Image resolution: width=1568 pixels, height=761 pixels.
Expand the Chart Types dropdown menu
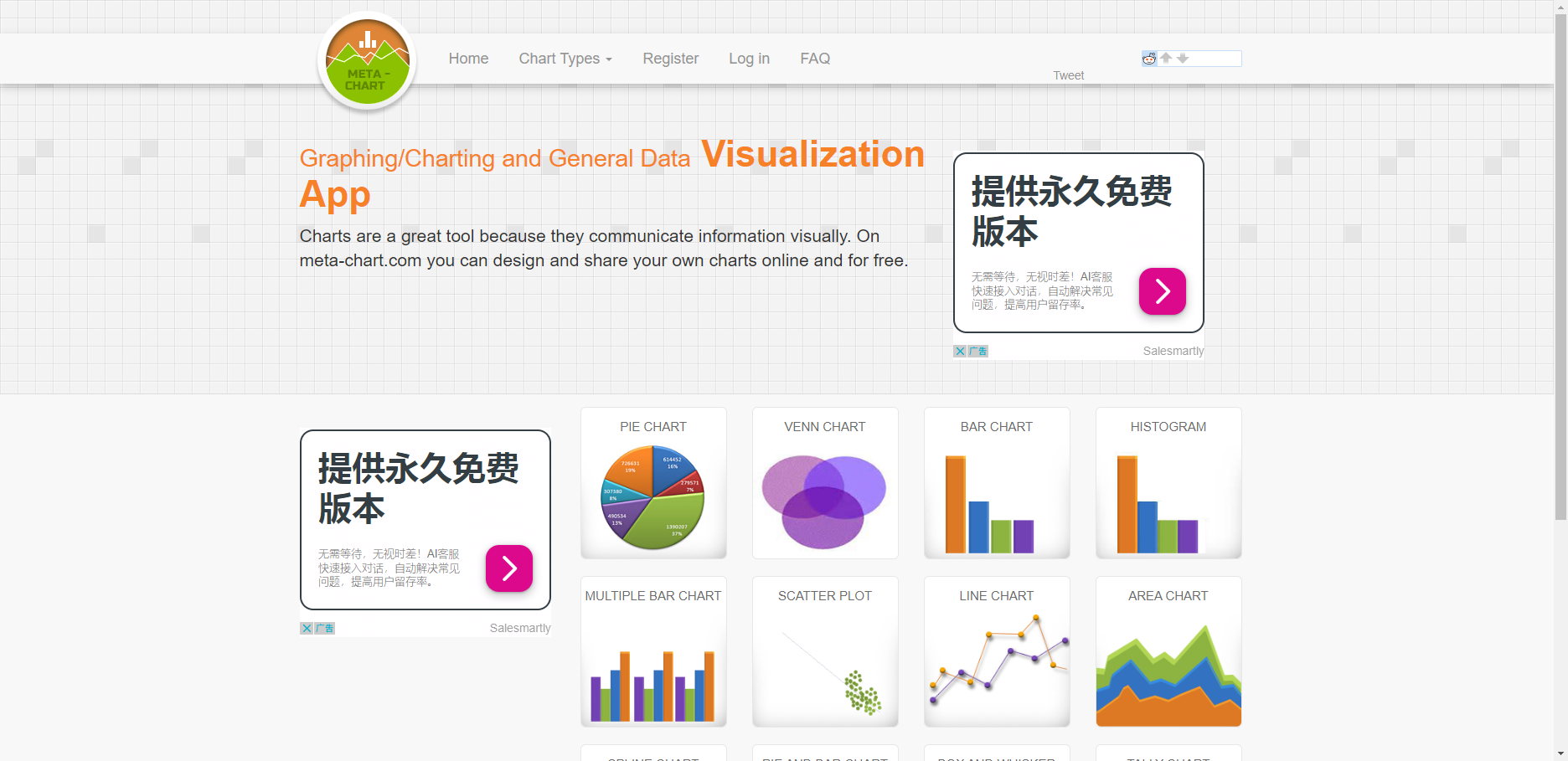tap(565, 59)
